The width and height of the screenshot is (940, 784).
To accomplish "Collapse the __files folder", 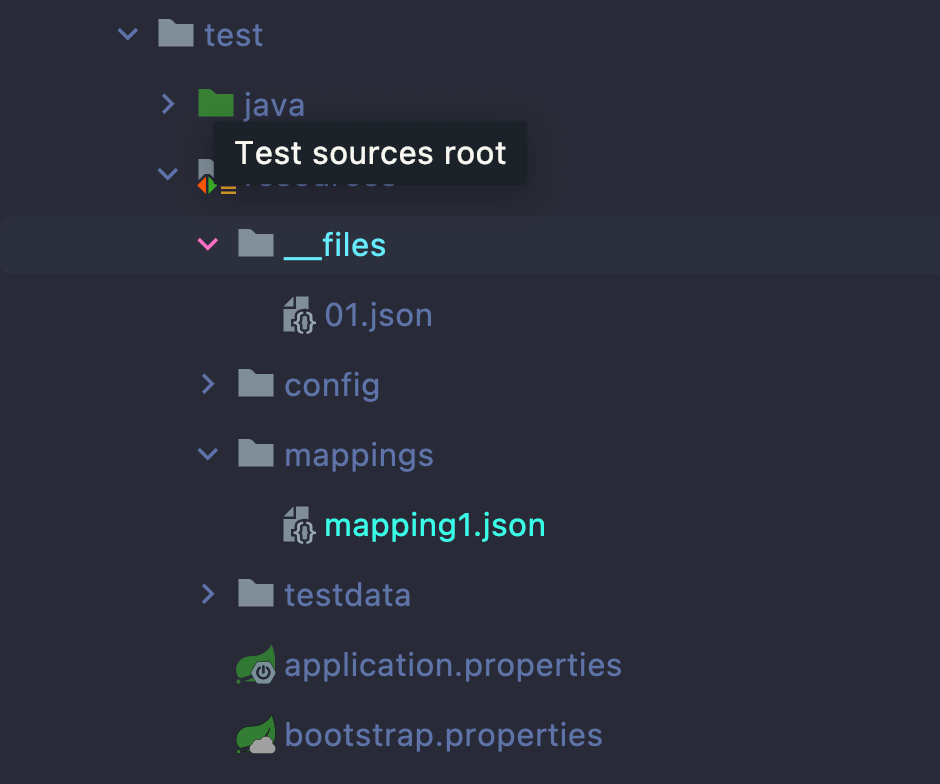I will pyautogui.click(x=208, y=244).
